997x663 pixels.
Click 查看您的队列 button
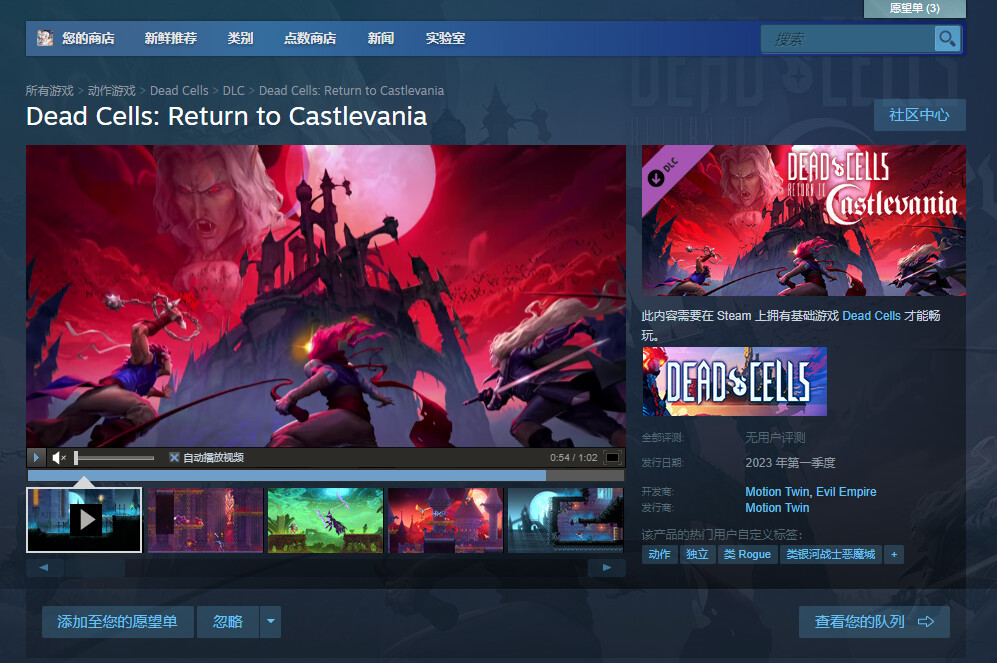point(874,622)
